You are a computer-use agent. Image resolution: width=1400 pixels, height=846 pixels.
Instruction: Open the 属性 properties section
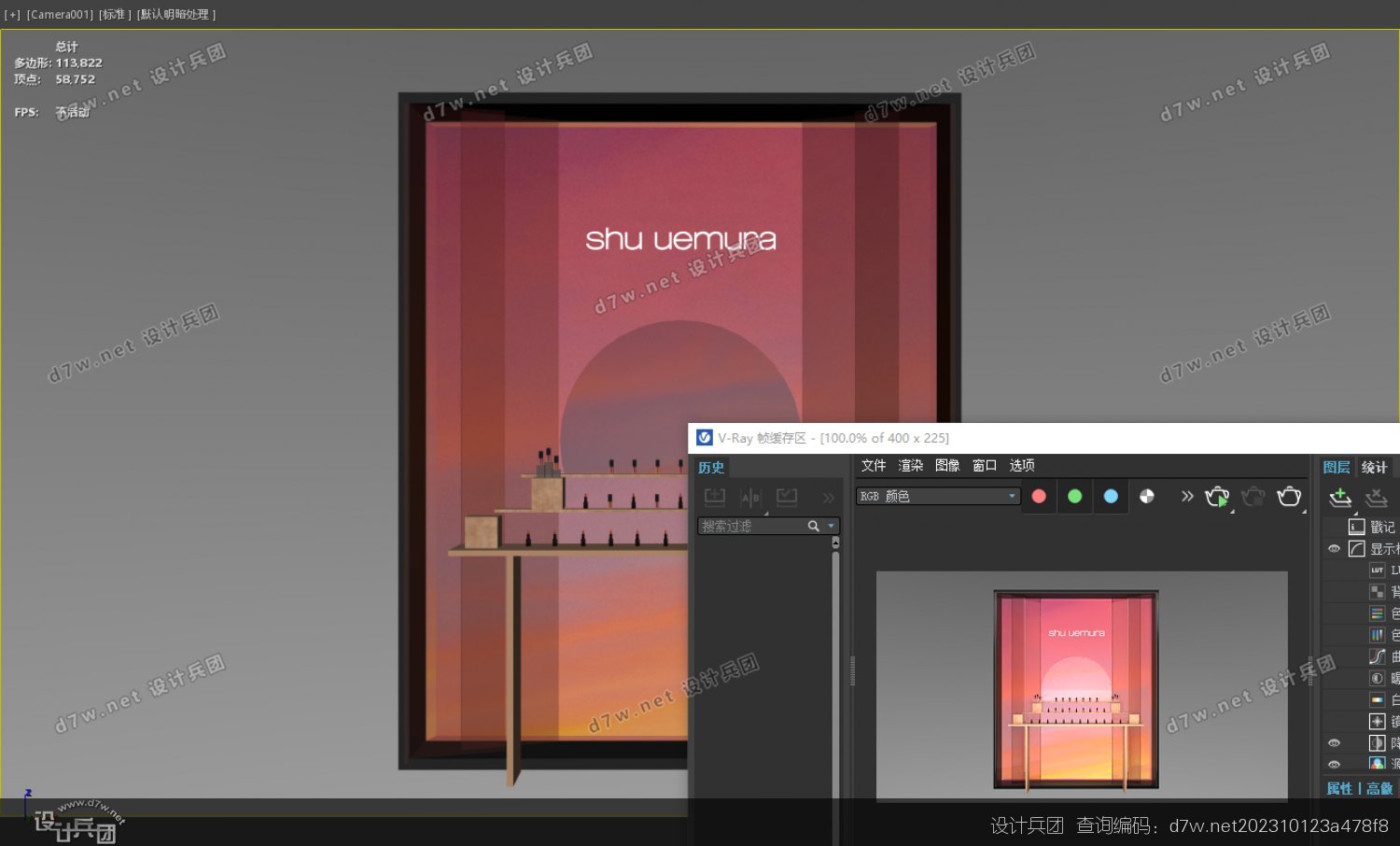pyautogui.click(x=1339, y=789)
